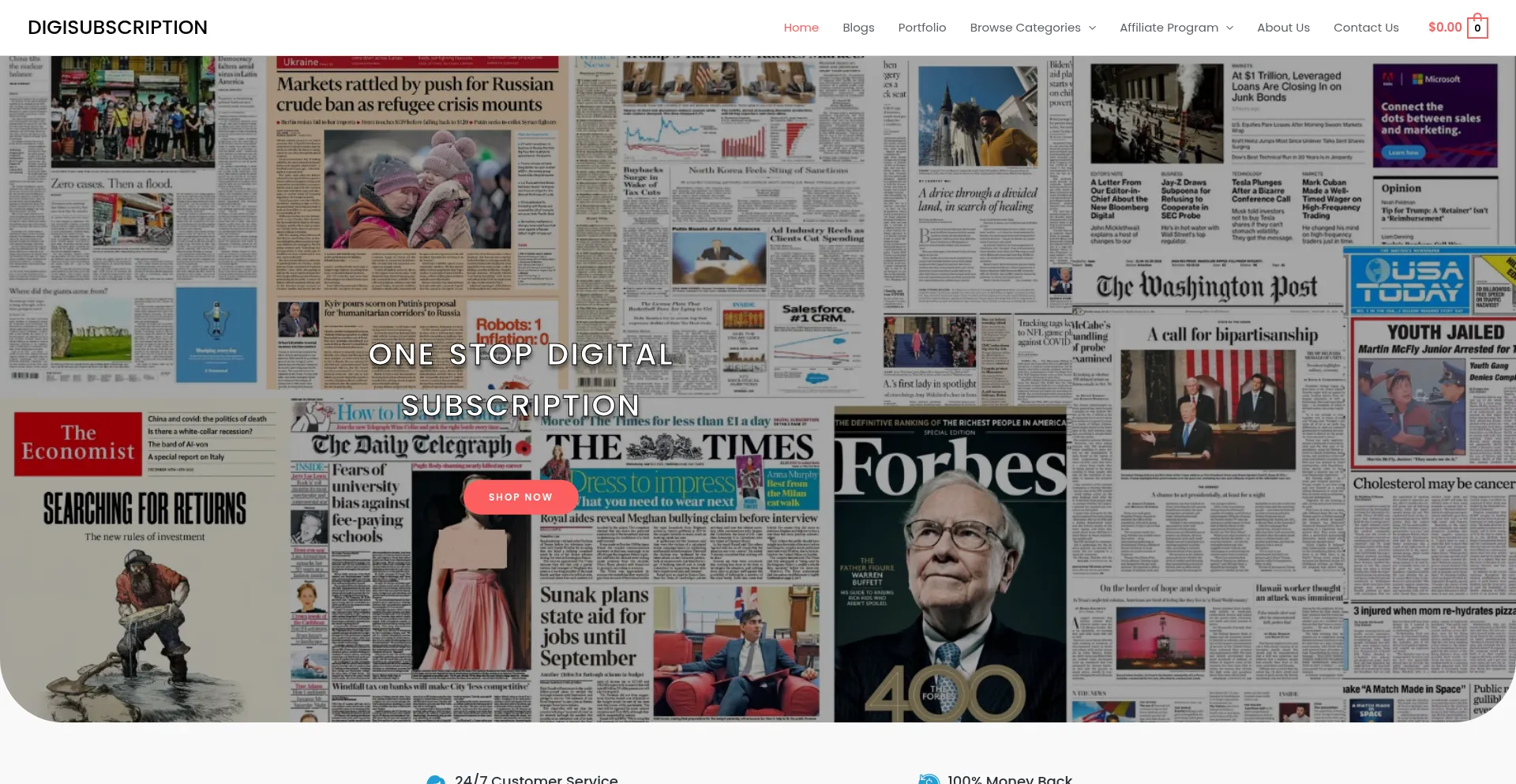Click The Economist cover image
This screenshot has height=784, width=1516.
pos(77,443)
